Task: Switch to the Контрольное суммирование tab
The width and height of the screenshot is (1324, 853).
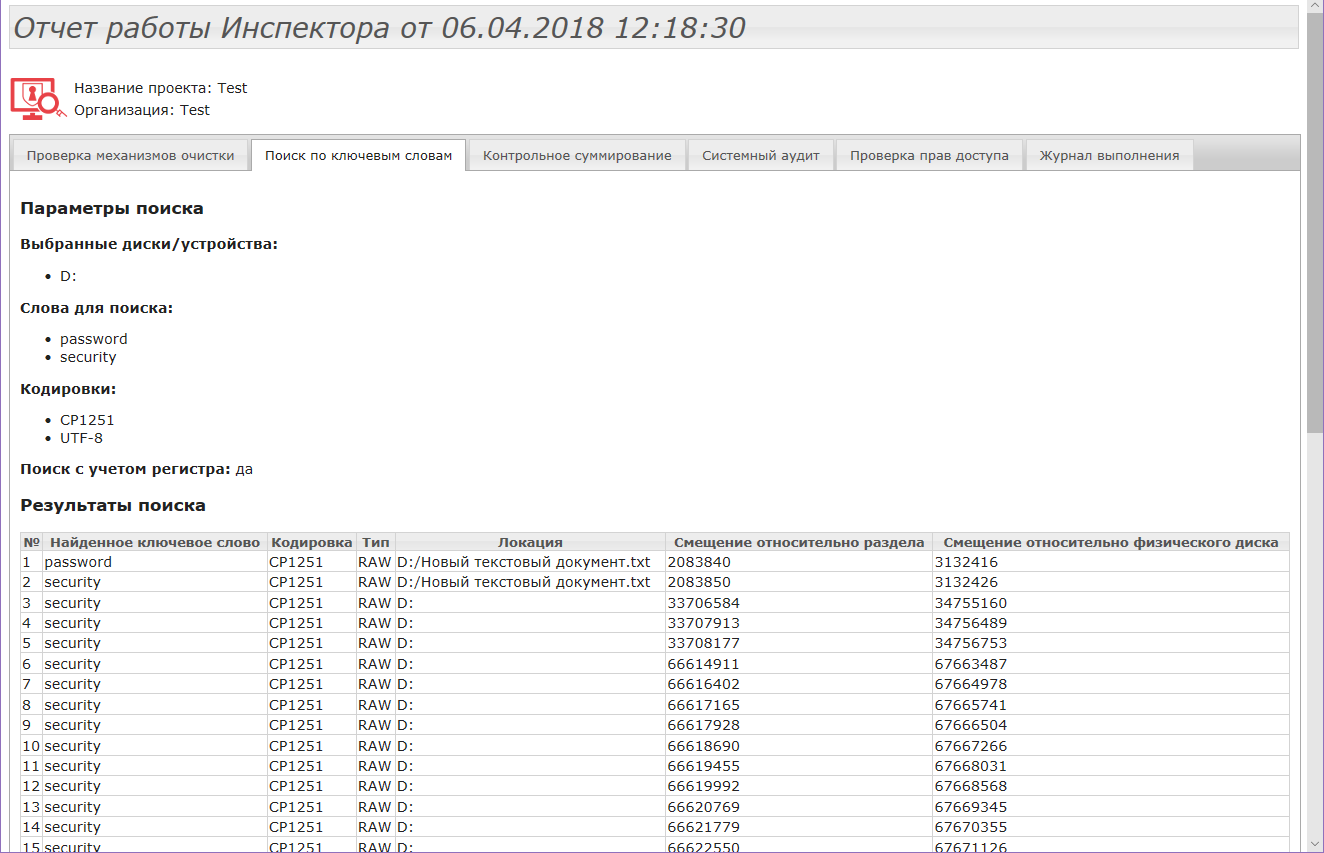Action: 577,155
